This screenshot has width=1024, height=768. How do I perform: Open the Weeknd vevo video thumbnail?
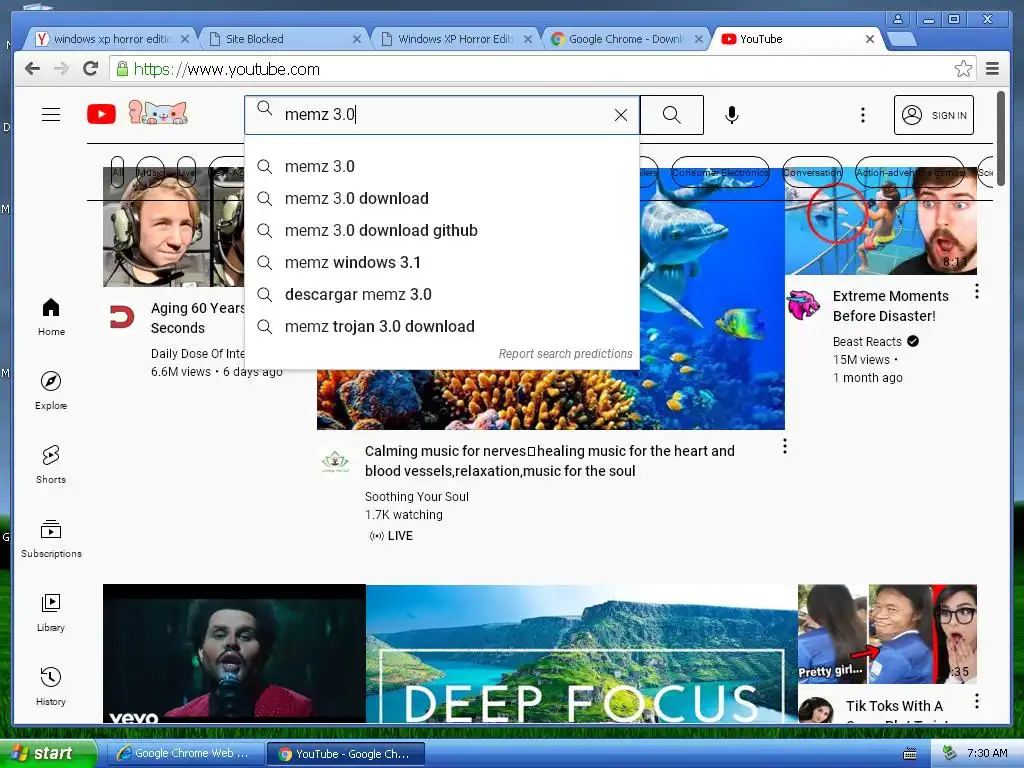point(234,653)
